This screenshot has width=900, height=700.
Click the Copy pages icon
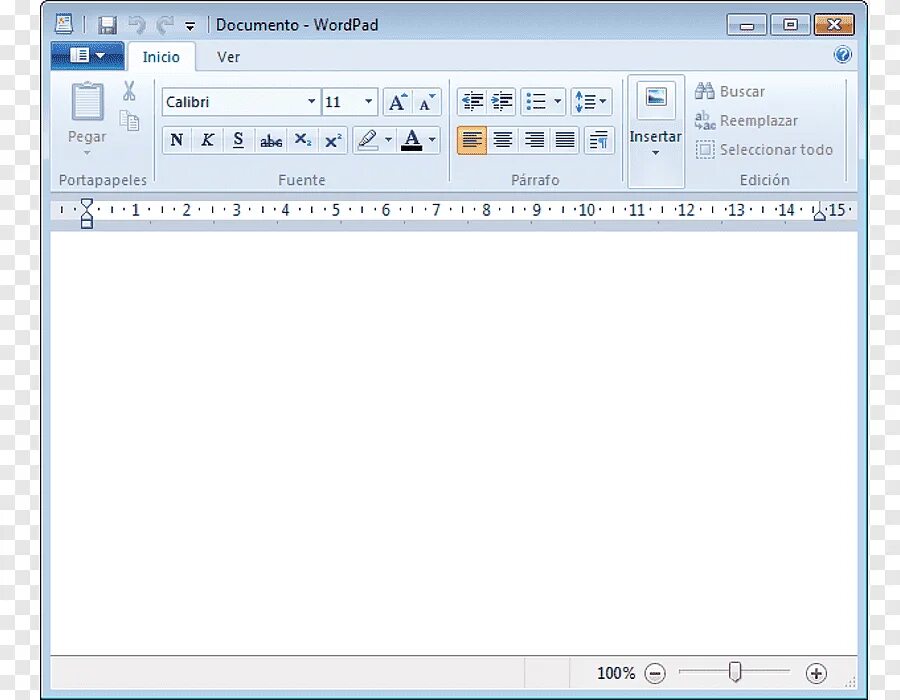tap(130, 120)
